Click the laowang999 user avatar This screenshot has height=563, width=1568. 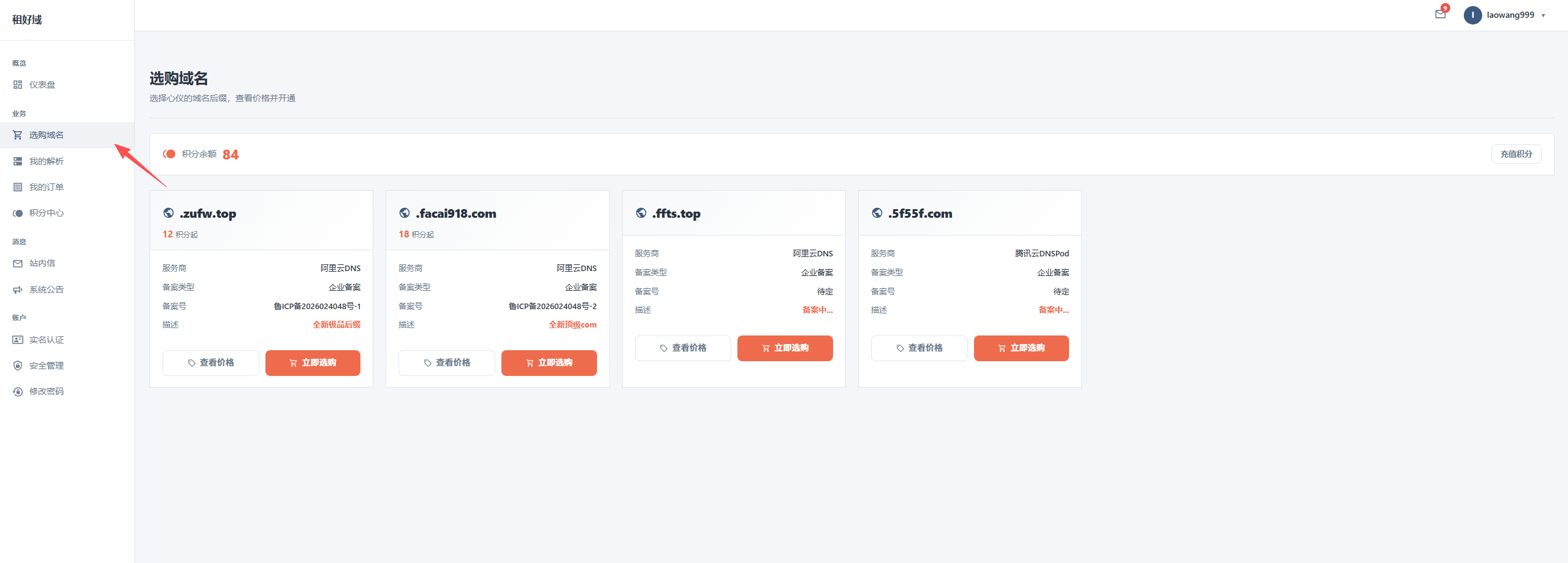(1472, 15)
